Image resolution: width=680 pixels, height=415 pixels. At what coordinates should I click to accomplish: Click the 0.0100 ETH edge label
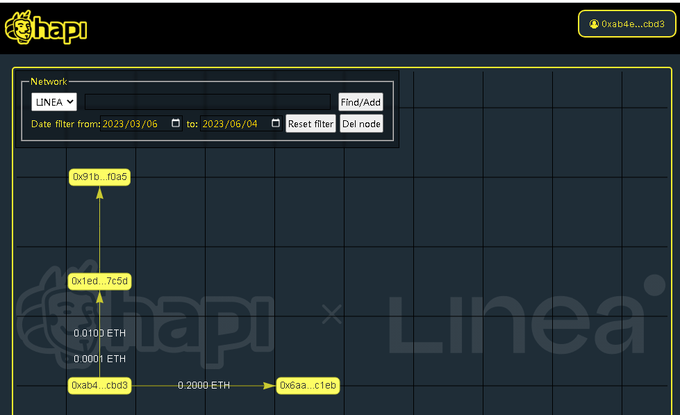click(100, 333)
